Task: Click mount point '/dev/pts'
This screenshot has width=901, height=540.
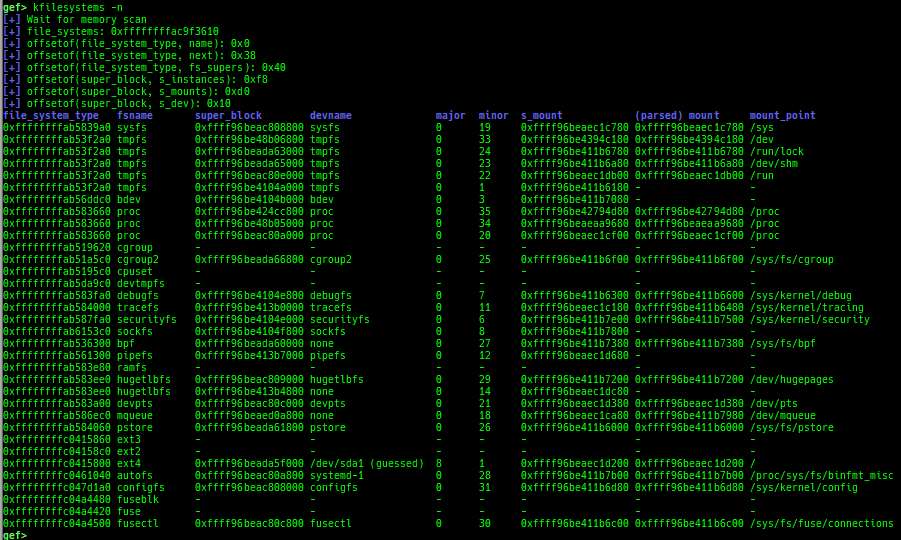Action: pyautogui.click(x=773, y=403)
